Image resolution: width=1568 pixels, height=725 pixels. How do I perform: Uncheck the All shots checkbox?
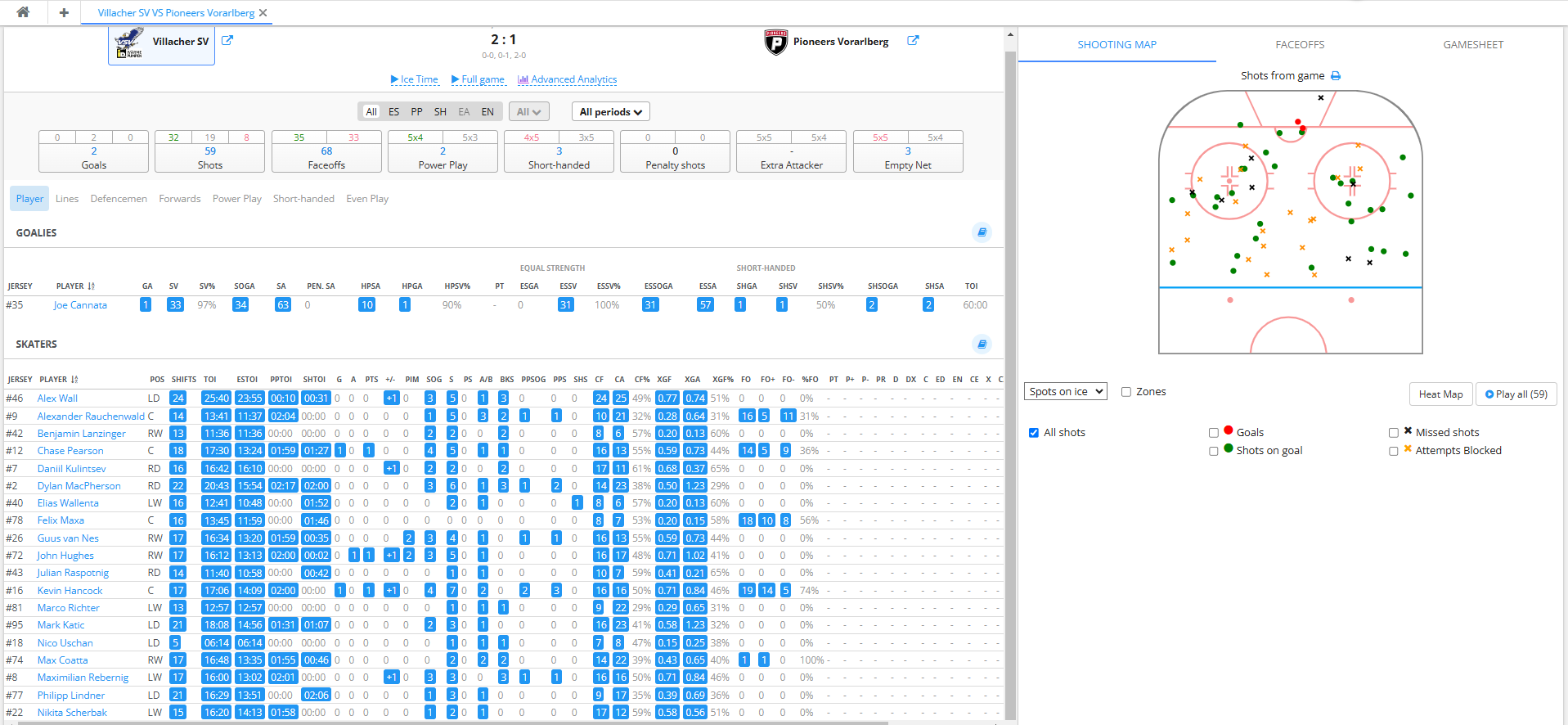[1034, 433]
